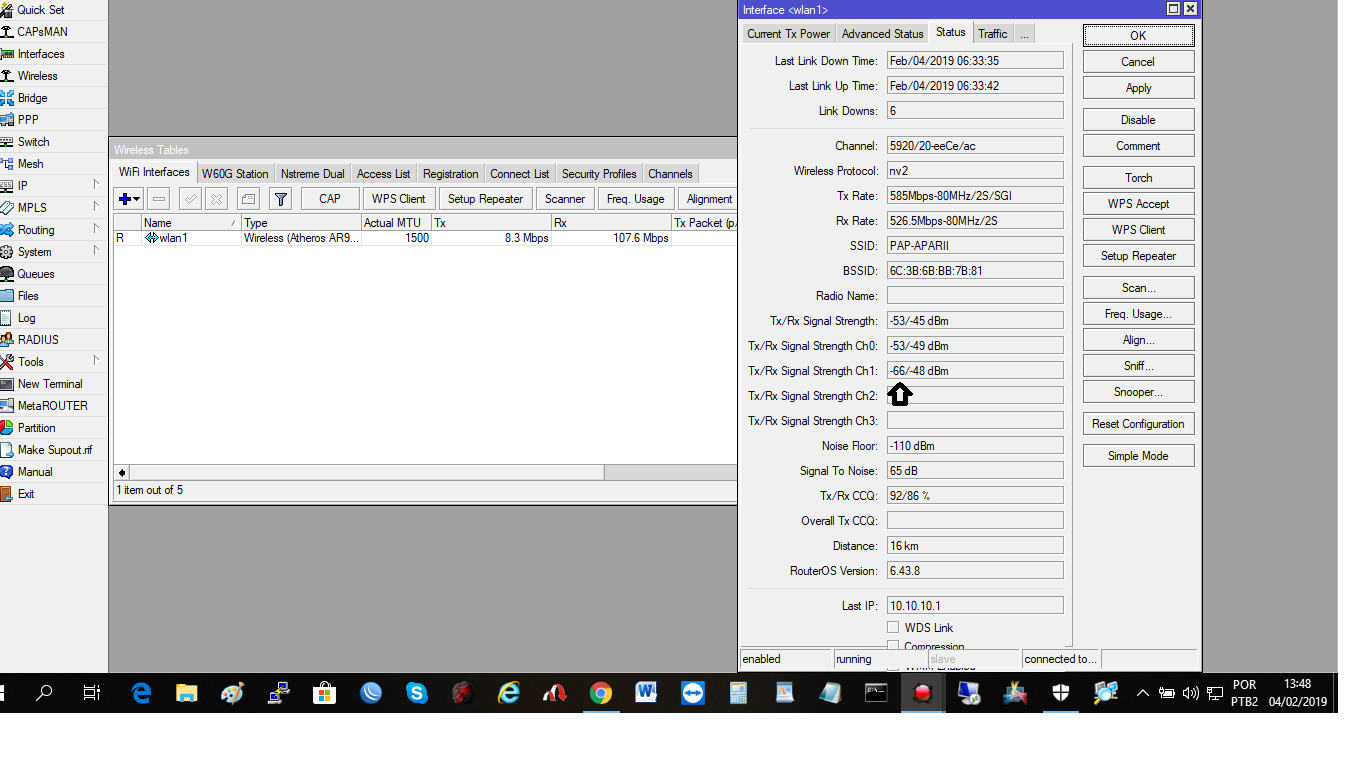1366x768 pixels.
Task: Click the disable X icon in Wireless Tables
Action: pos(216,199)
